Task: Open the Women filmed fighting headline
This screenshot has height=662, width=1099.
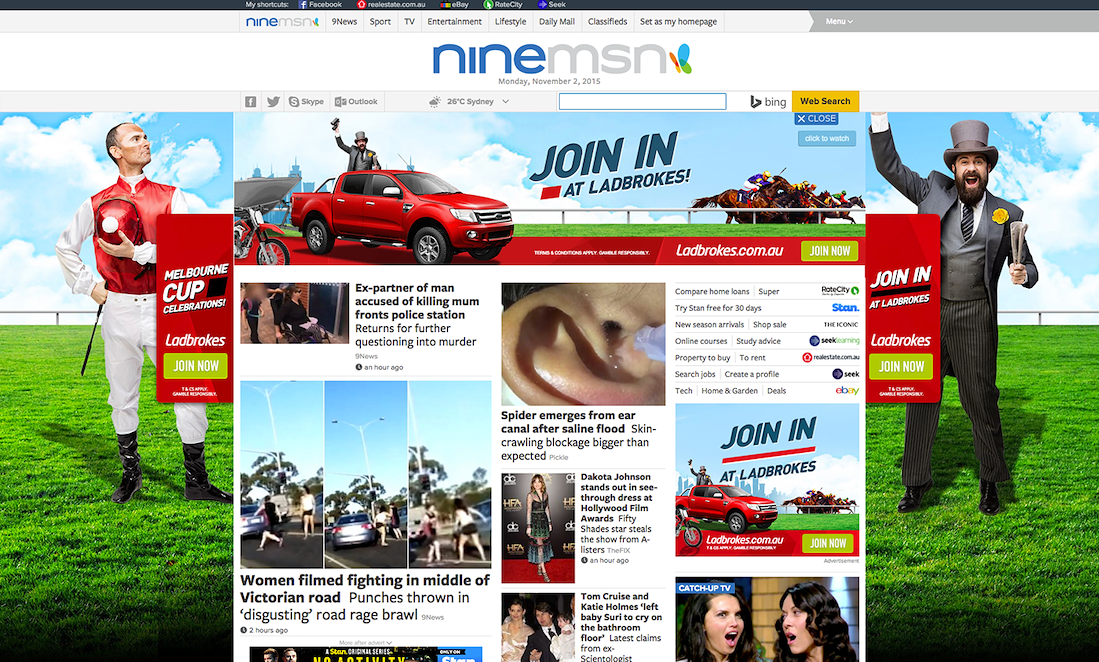Action: pos(364,588)
